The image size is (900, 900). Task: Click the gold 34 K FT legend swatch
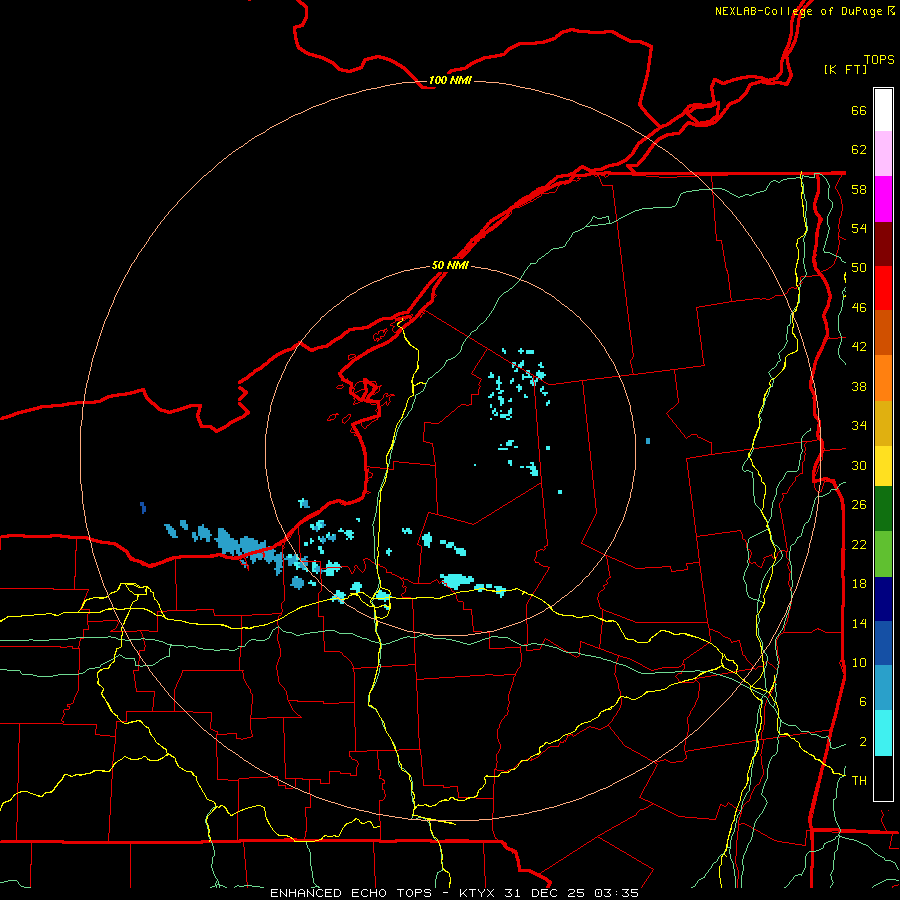[x=883, y=423]
